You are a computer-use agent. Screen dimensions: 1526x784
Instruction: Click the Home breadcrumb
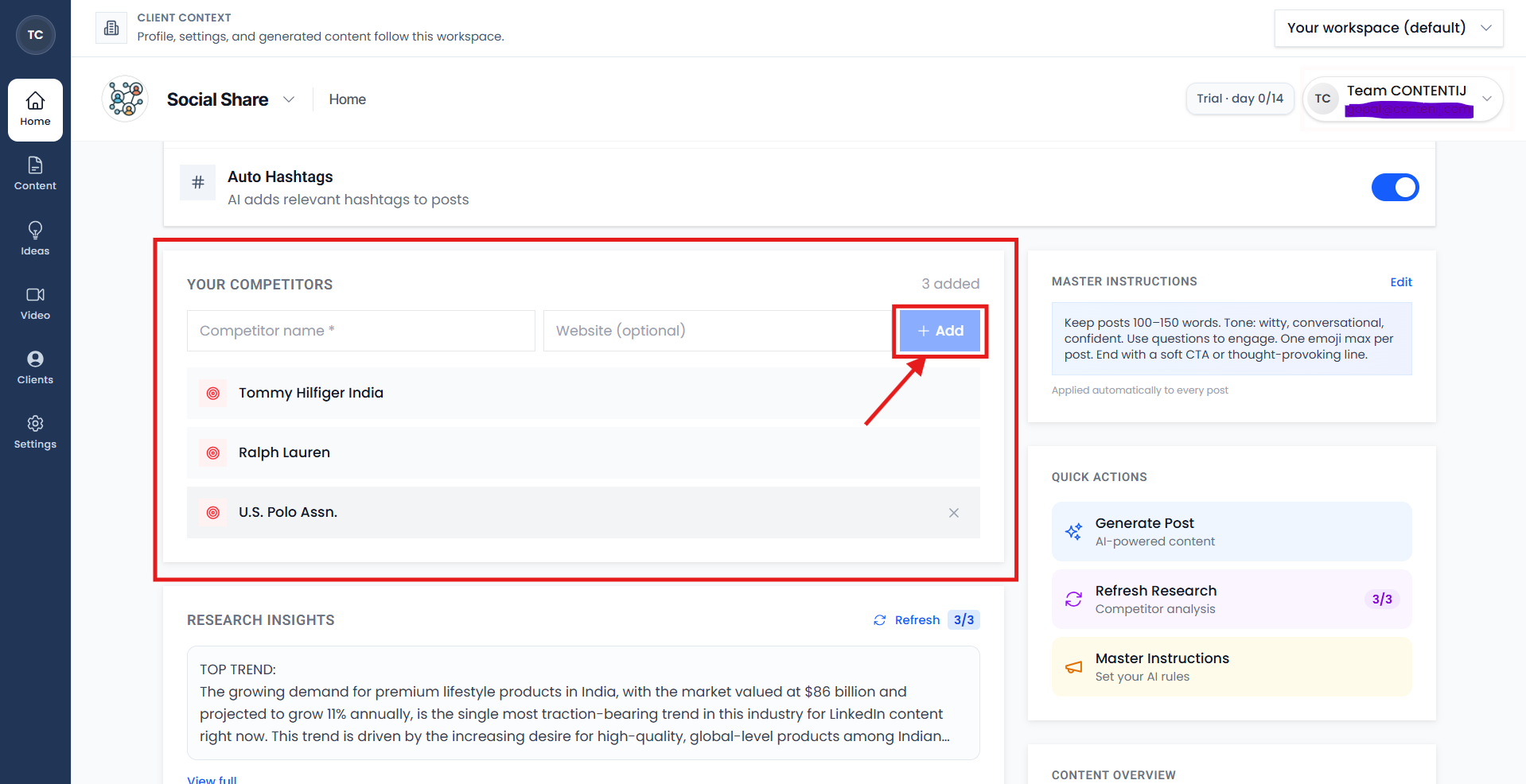(348, 99)
